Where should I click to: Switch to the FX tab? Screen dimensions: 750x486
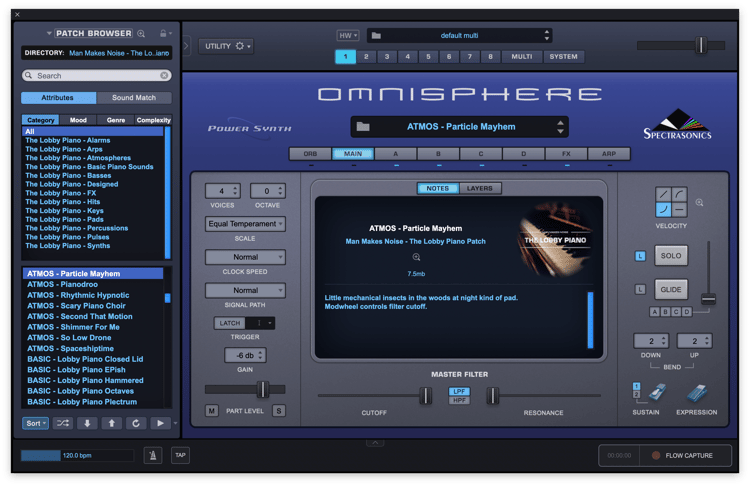[x=566, y=154]
